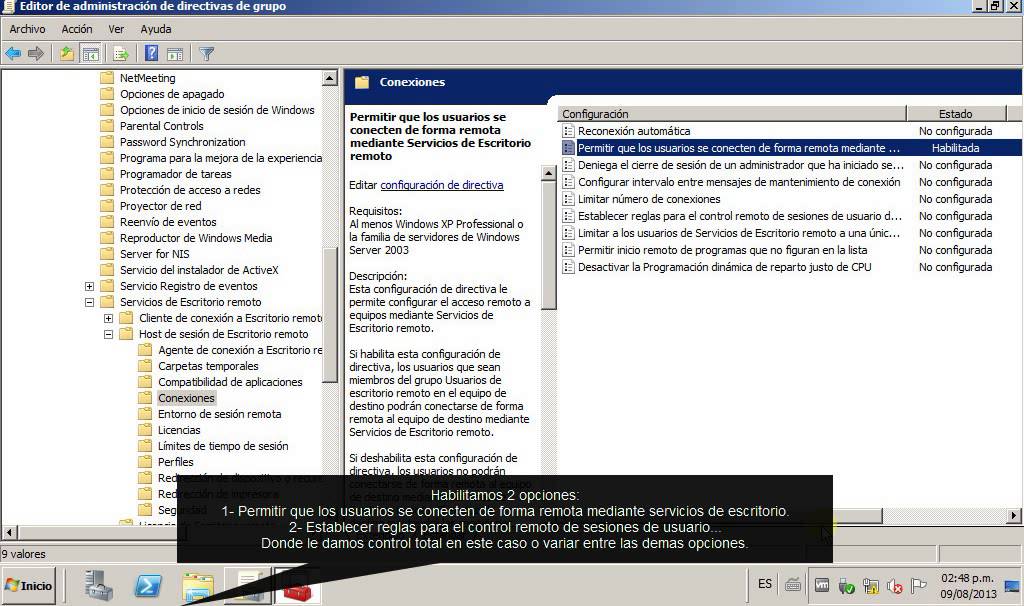1024x606 pixels.
Task: Click the tree pane horizontal scroll left arrow
Action: 9,532
